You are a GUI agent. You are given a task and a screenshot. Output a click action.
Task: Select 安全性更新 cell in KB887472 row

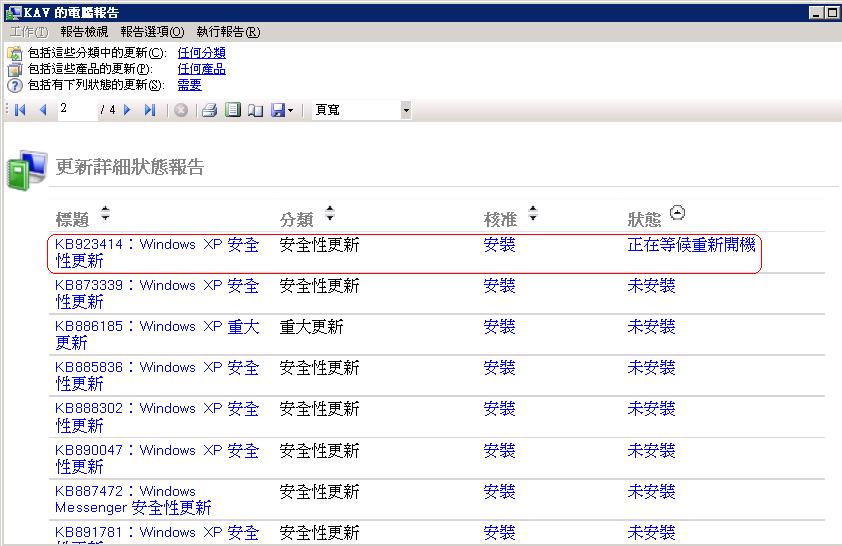tap(320, 492)
